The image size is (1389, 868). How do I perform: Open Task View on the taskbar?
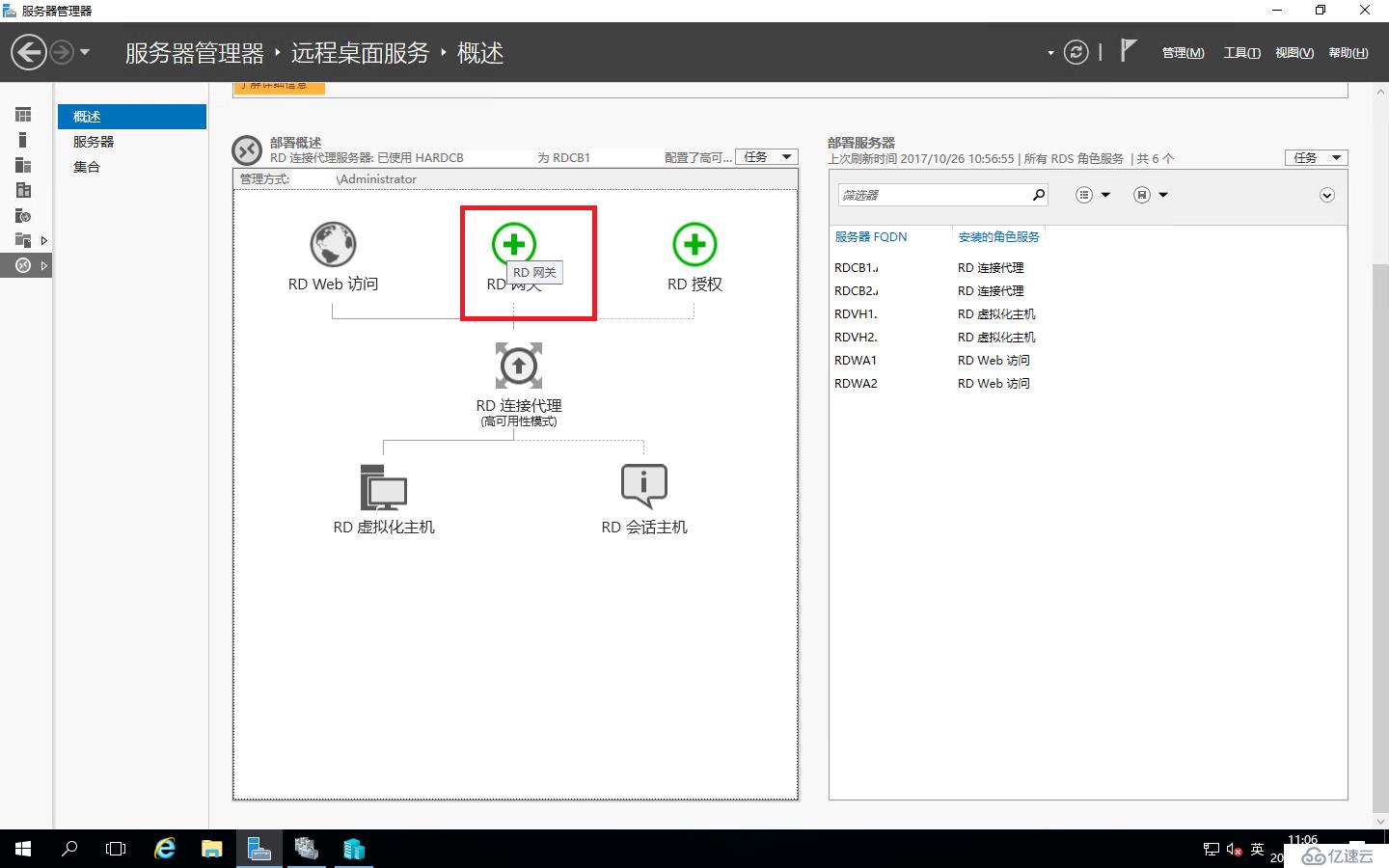[x=116, y=849]
